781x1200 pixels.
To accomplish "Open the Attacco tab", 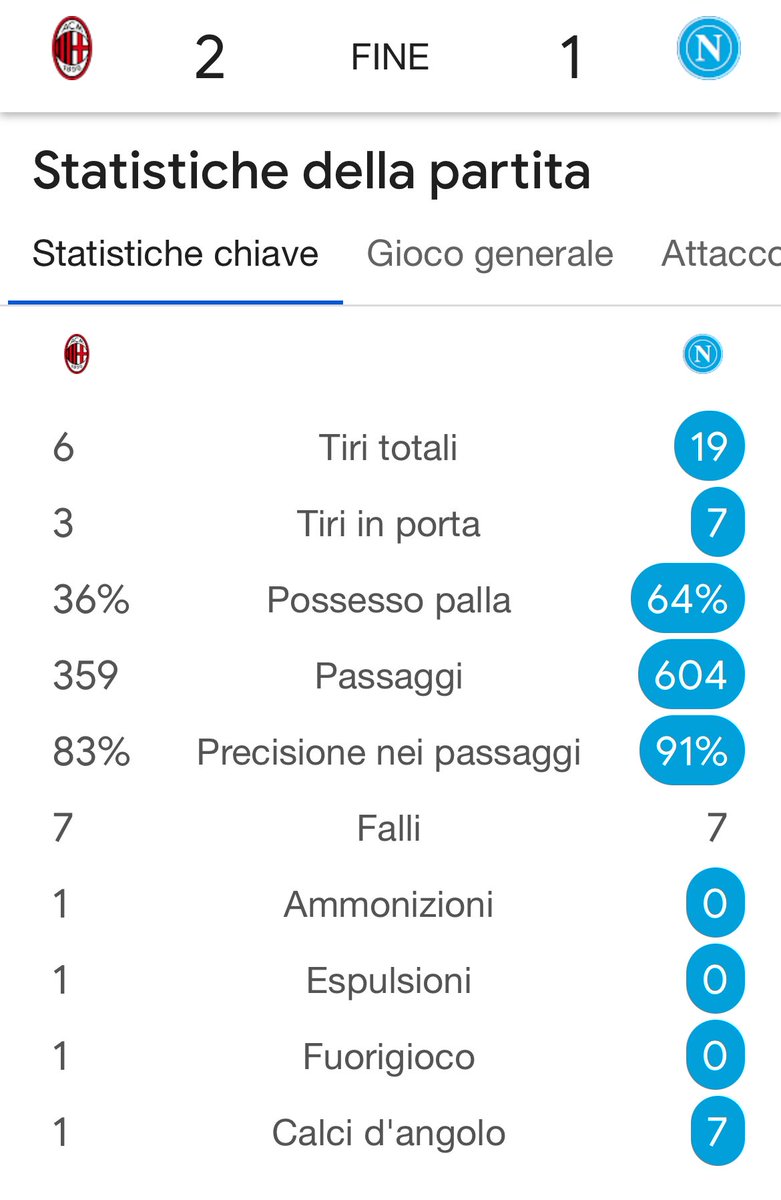I will pyautogui.click(x=720, y=254).
